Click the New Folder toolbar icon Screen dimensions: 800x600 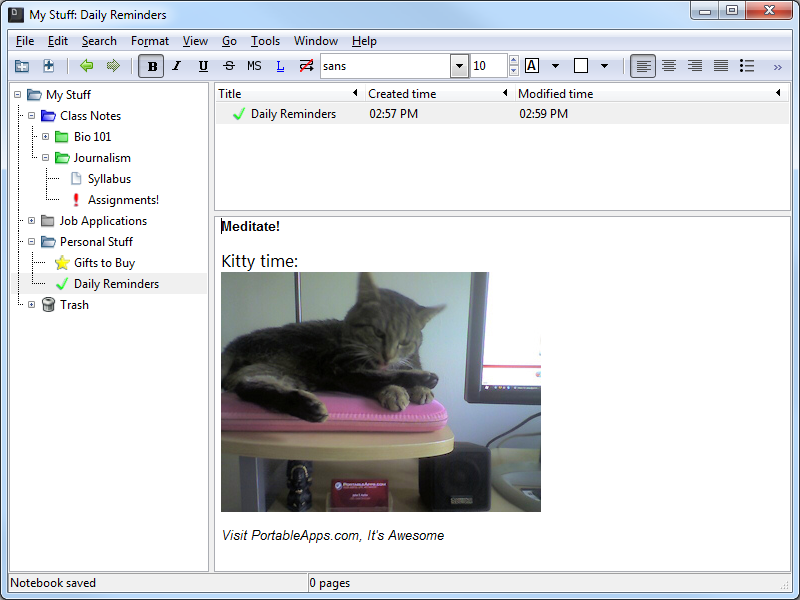22,66
